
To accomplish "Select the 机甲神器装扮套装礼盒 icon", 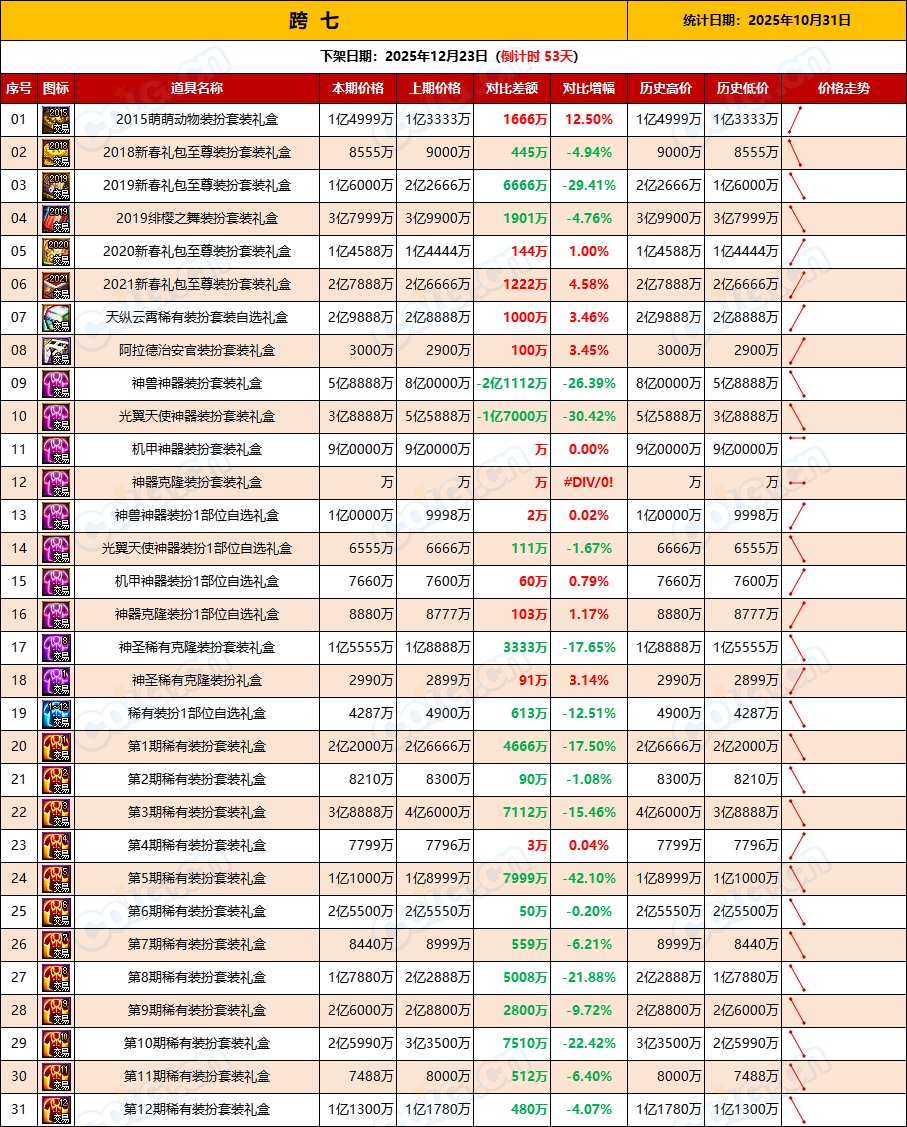I will point(57,449).
